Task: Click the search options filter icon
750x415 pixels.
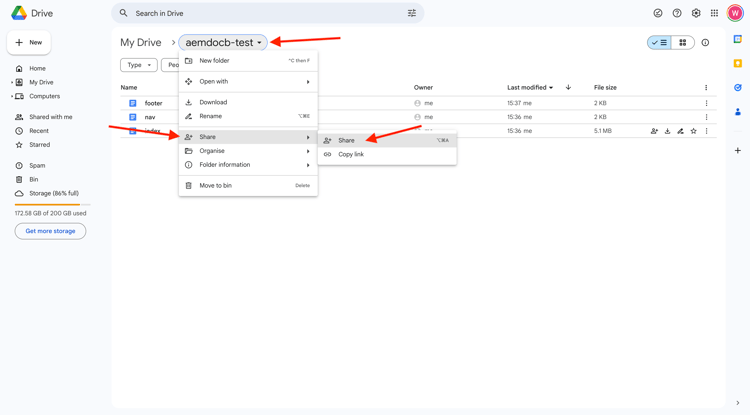Action: 412,13
